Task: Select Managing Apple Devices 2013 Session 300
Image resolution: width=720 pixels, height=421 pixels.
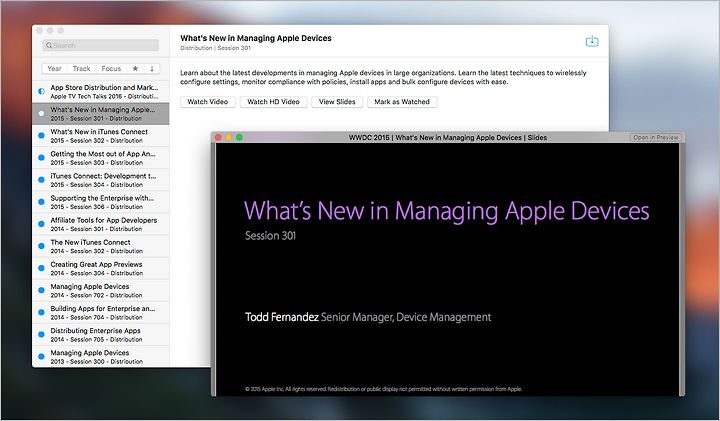Action: pyautogui.click(x=101, y=356)
